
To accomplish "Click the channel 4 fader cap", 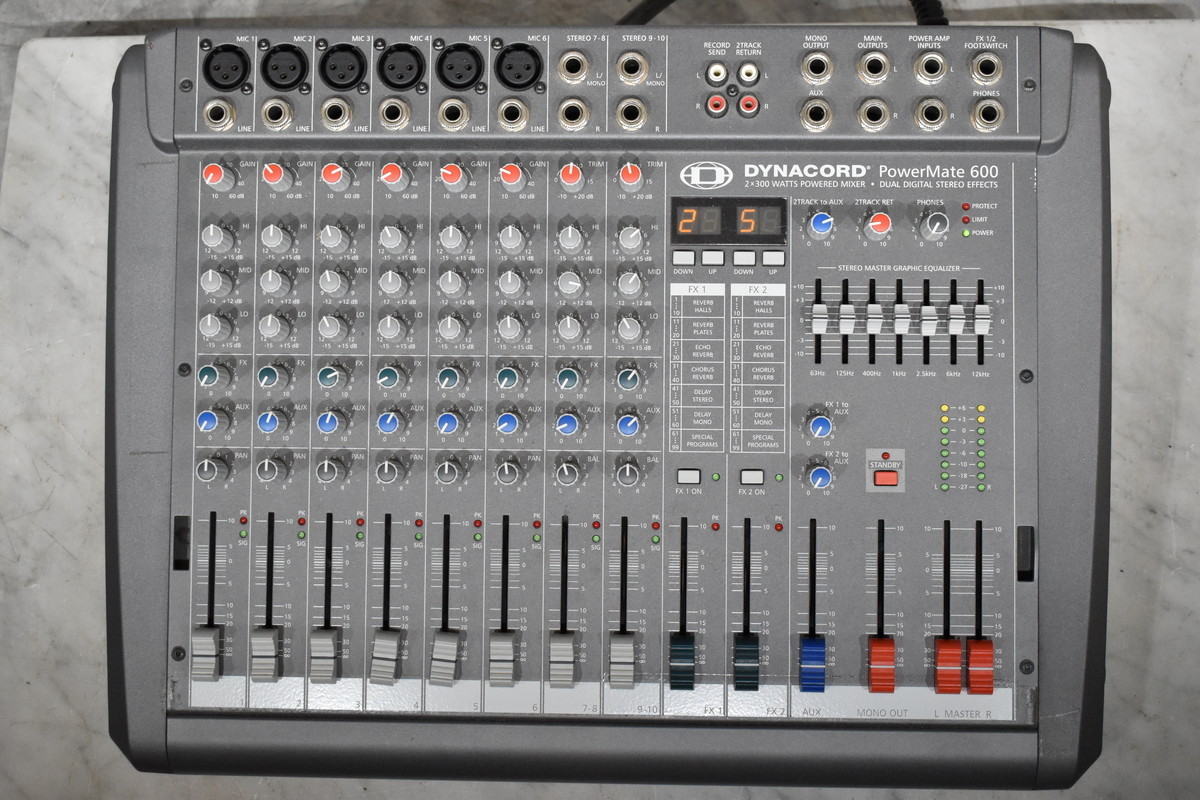I will pyautogui.click(x=385, y=657).
